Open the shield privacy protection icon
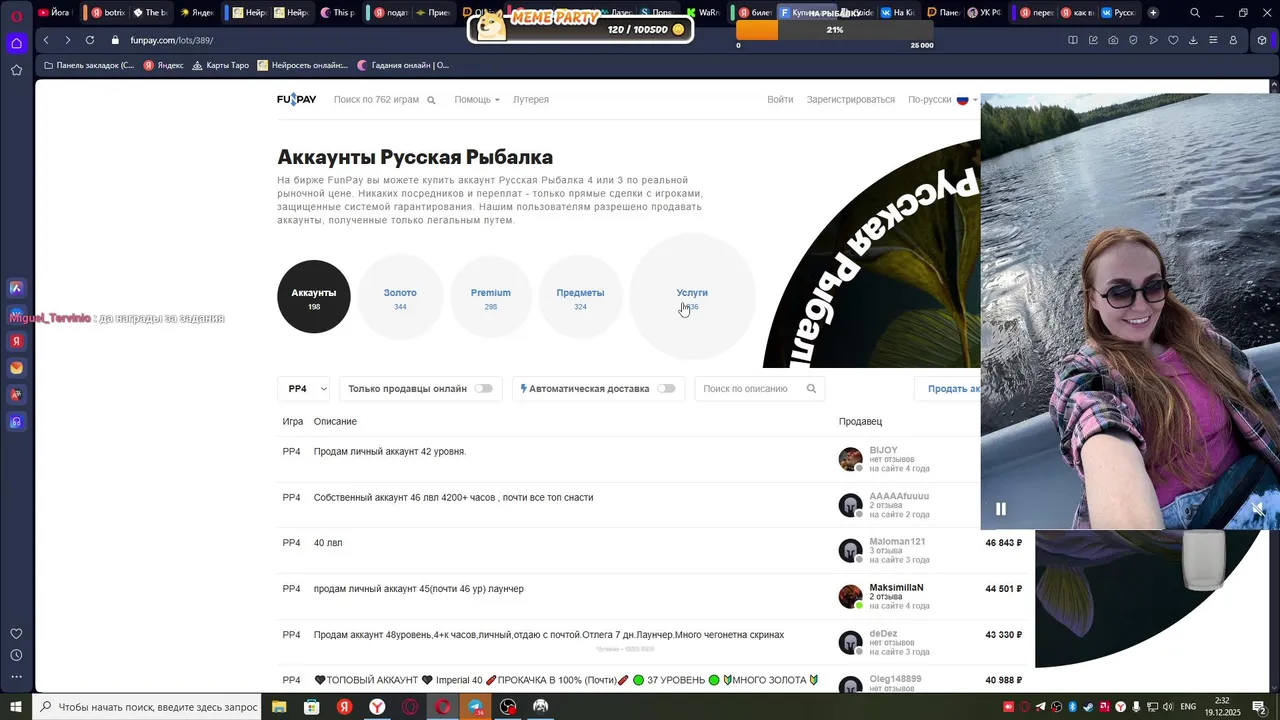The width and height of the screenshot is (1280, 720). (x=1133, y=40)
